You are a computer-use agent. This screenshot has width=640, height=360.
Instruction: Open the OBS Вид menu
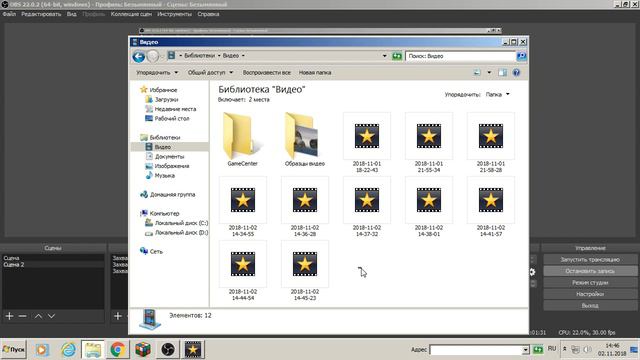[x=71, y=14]
